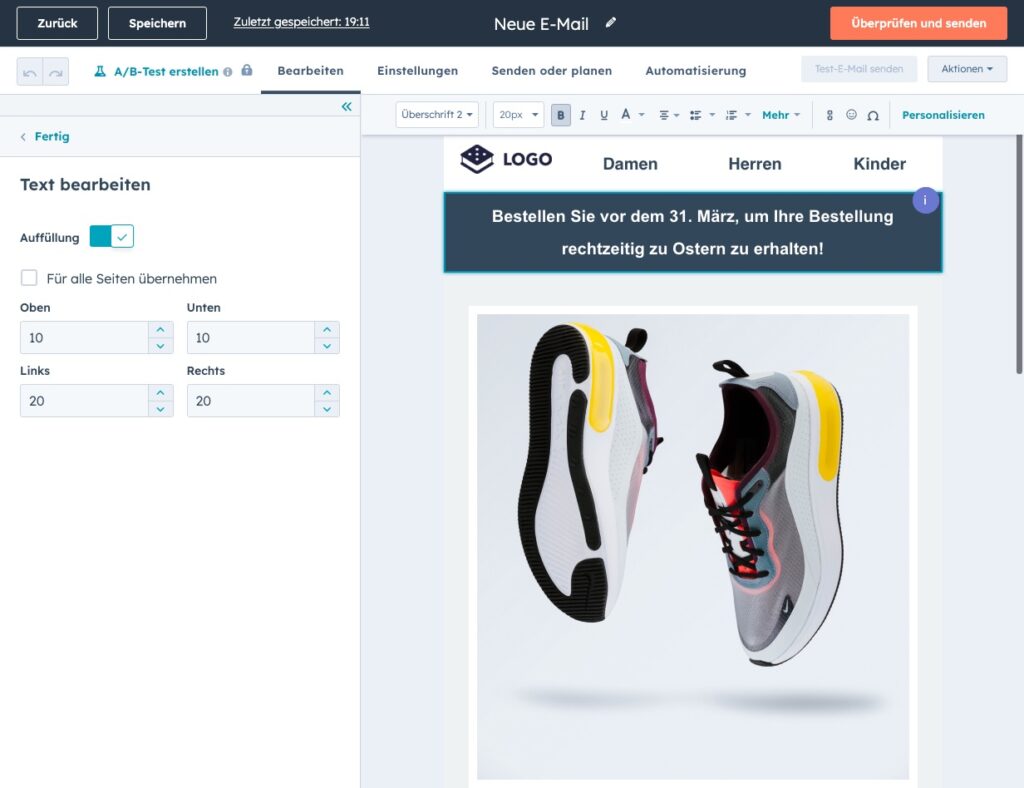
Task: Click the lock icon next to A/B test
Action: (x=247, y=70)
